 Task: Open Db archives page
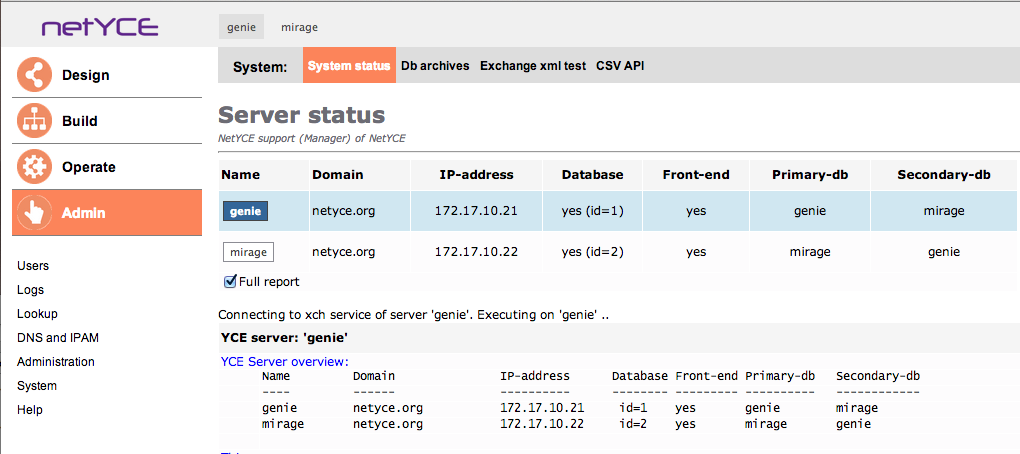coord(435,66)
